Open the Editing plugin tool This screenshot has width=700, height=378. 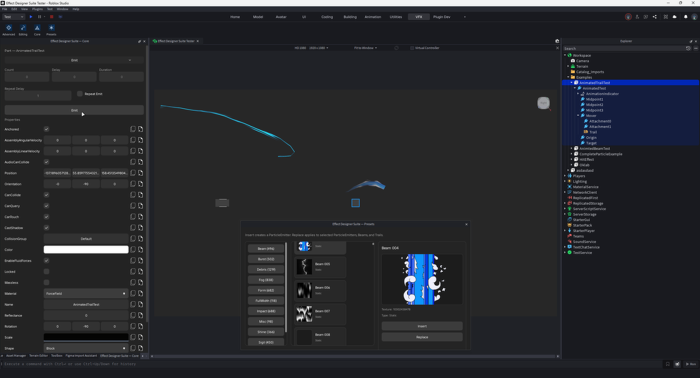(x=23, y=29)
